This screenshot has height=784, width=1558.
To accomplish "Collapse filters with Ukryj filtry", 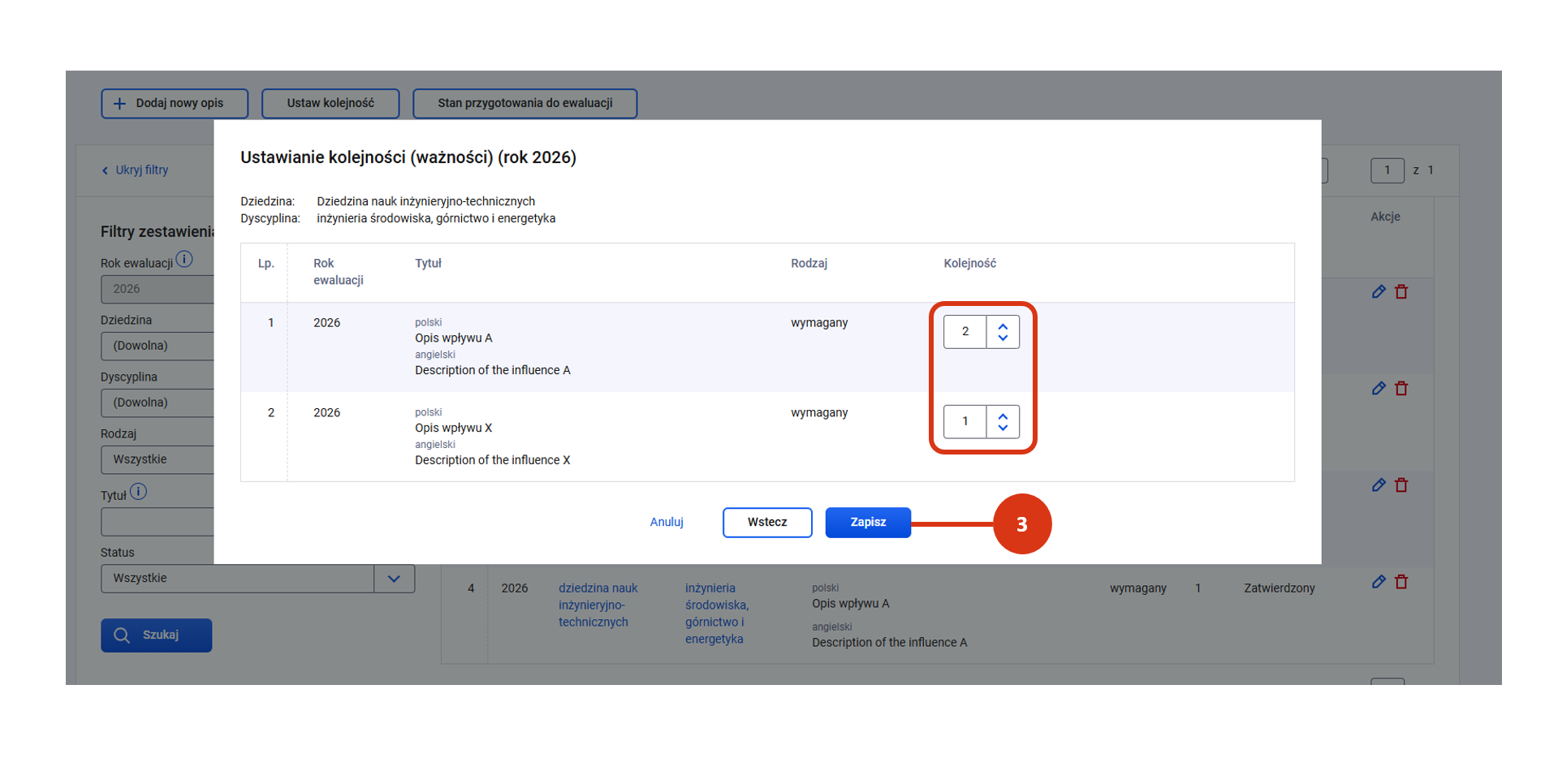I will coord(135,170).
